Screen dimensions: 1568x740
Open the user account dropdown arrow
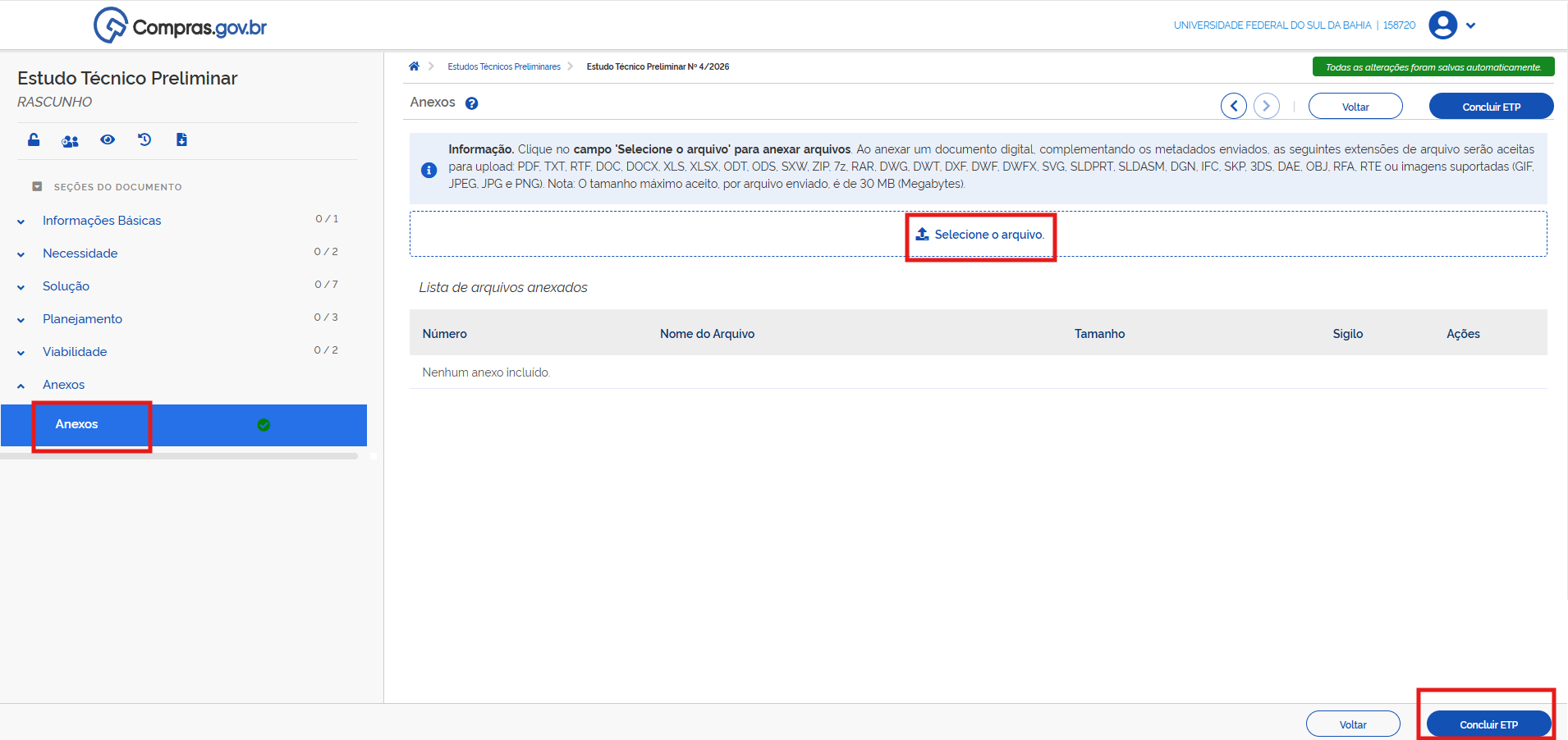point(1471,25)
